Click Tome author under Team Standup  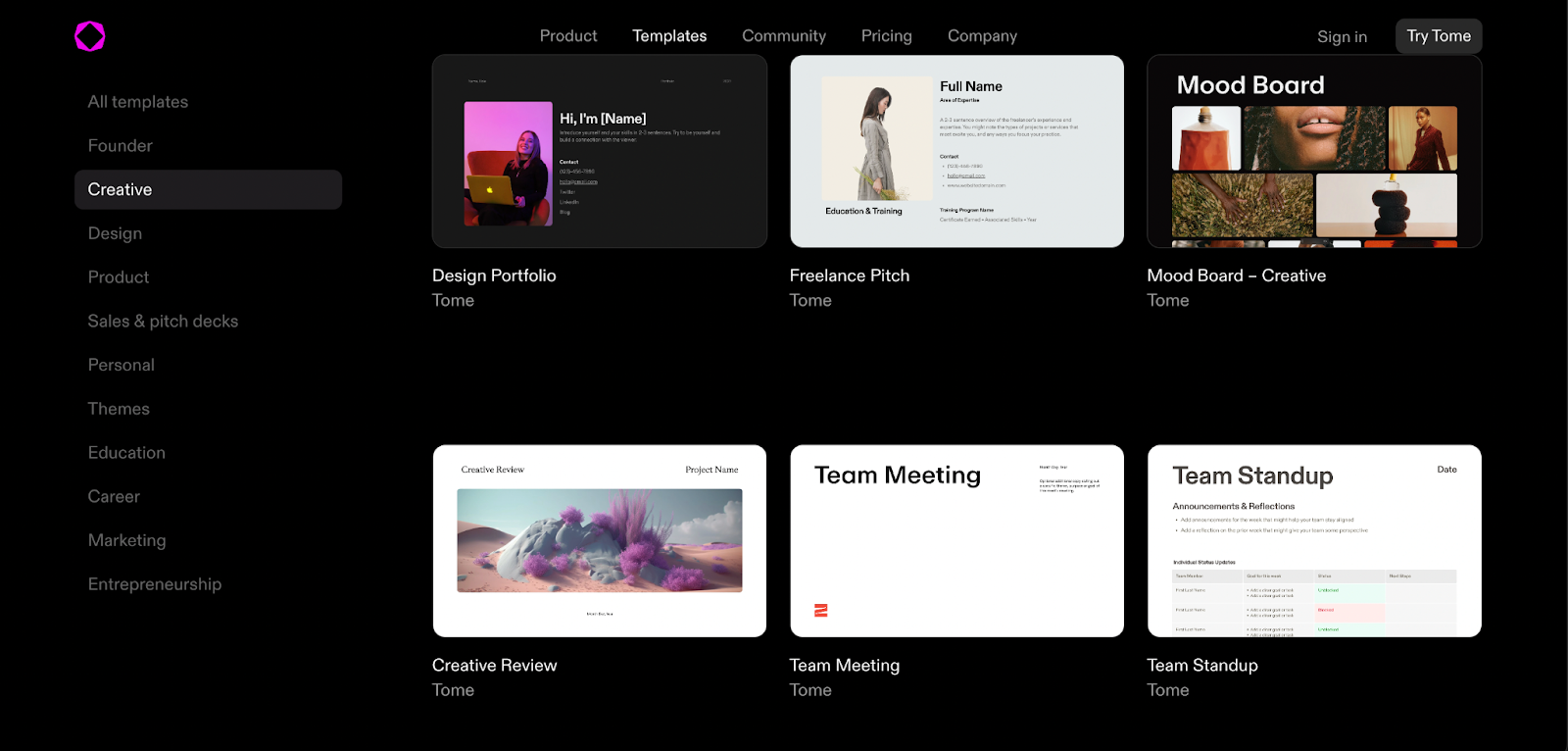tap(1168, 690)
